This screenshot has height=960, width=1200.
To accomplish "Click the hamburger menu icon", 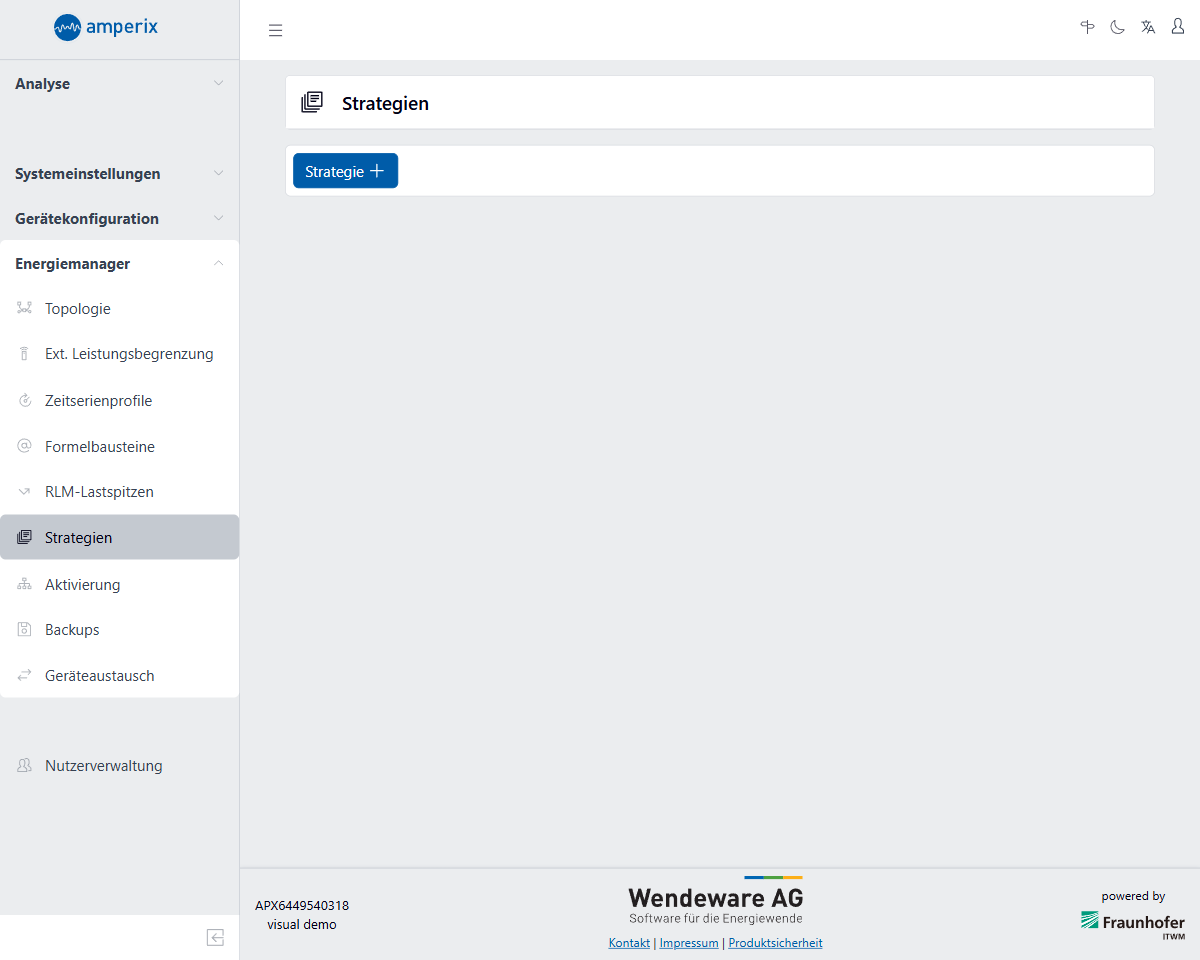I will 275,30.
